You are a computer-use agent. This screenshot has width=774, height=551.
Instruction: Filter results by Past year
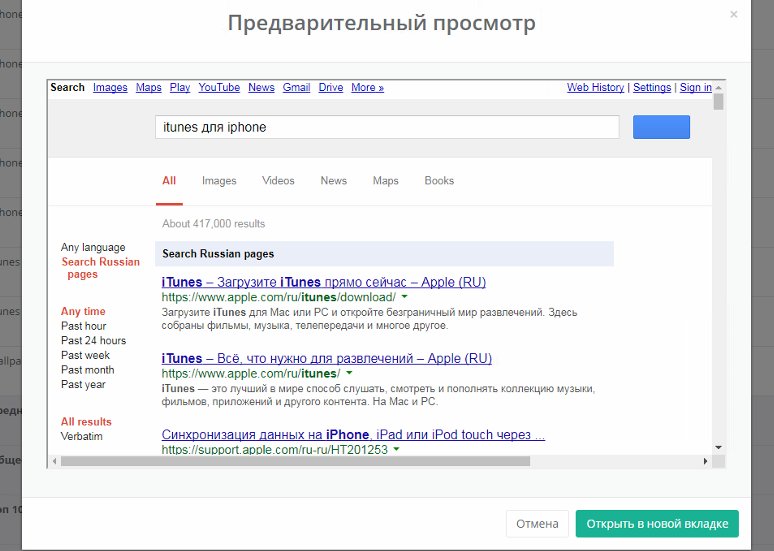83,385
